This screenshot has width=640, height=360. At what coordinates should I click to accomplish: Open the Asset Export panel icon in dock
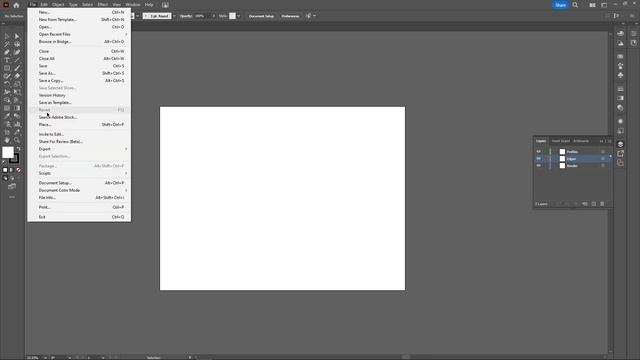[x=620, y=153]
